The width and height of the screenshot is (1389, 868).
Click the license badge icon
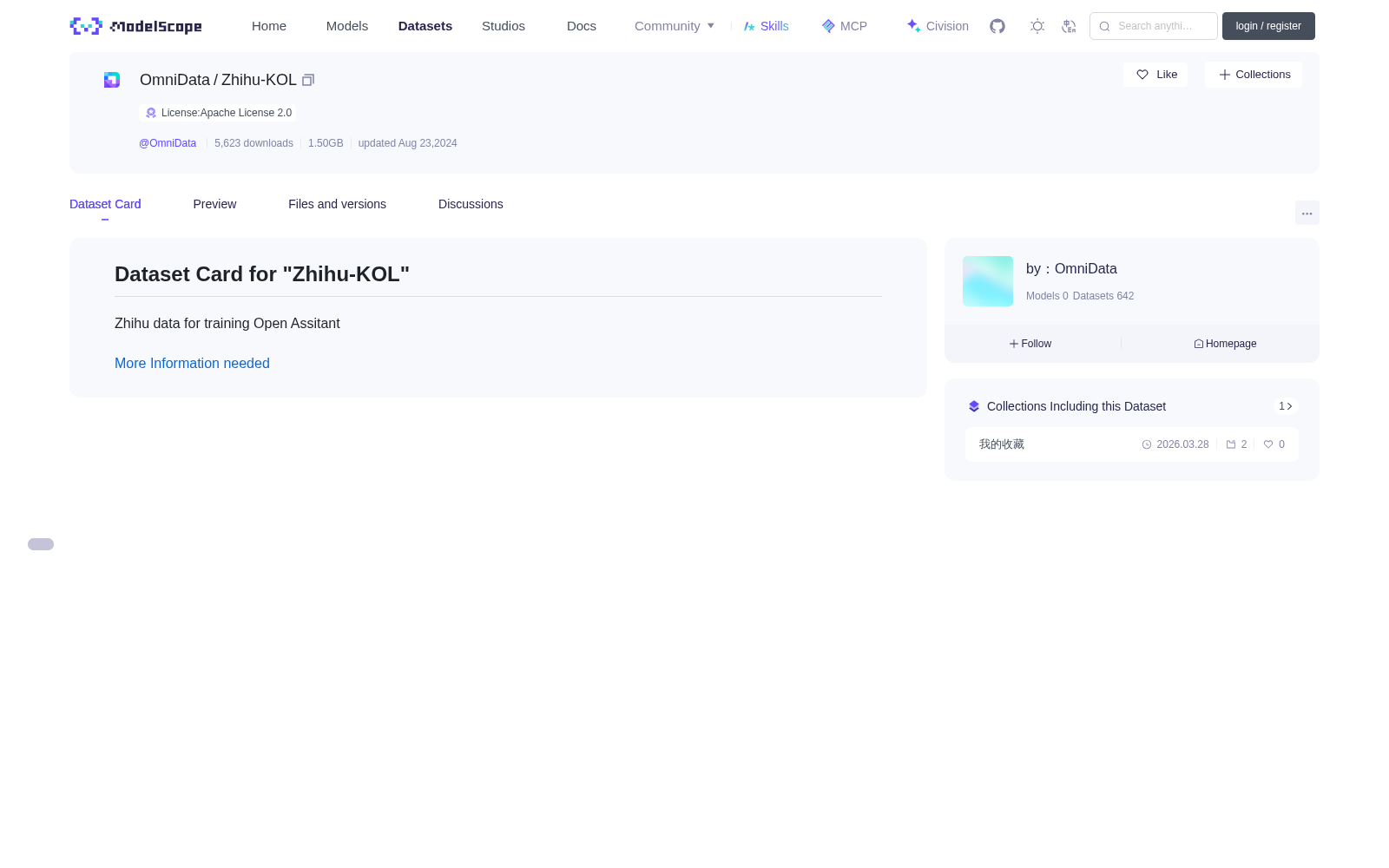pyautogui.click(x=151, y=113)
